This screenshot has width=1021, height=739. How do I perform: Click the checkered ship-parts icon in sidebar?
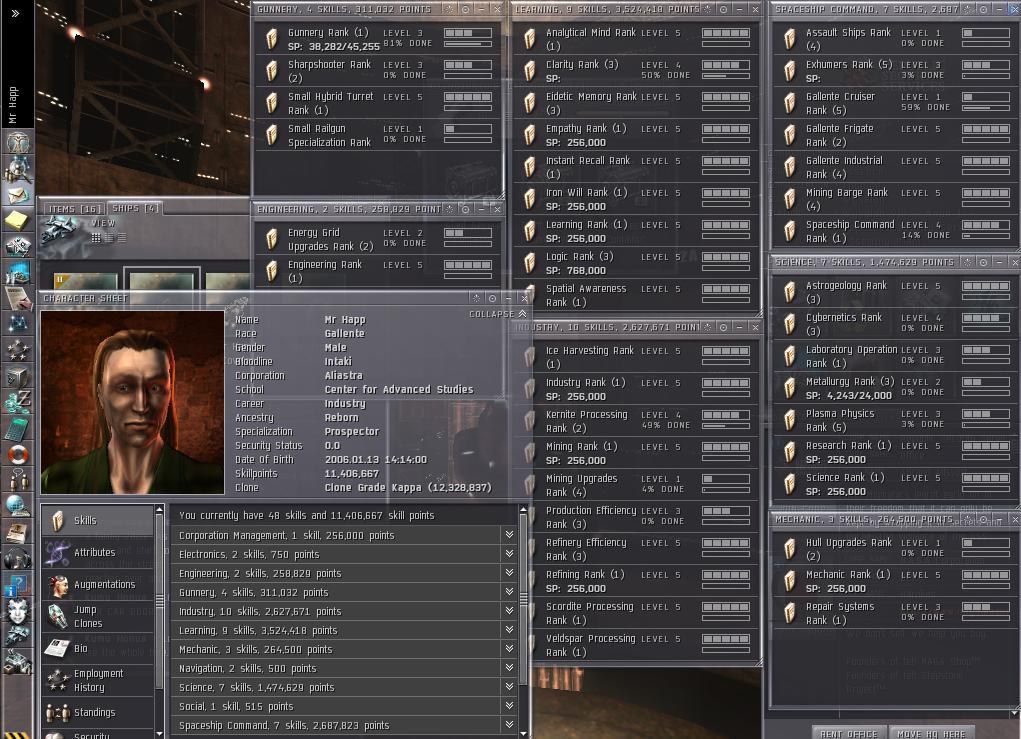(x=18, y=247)
